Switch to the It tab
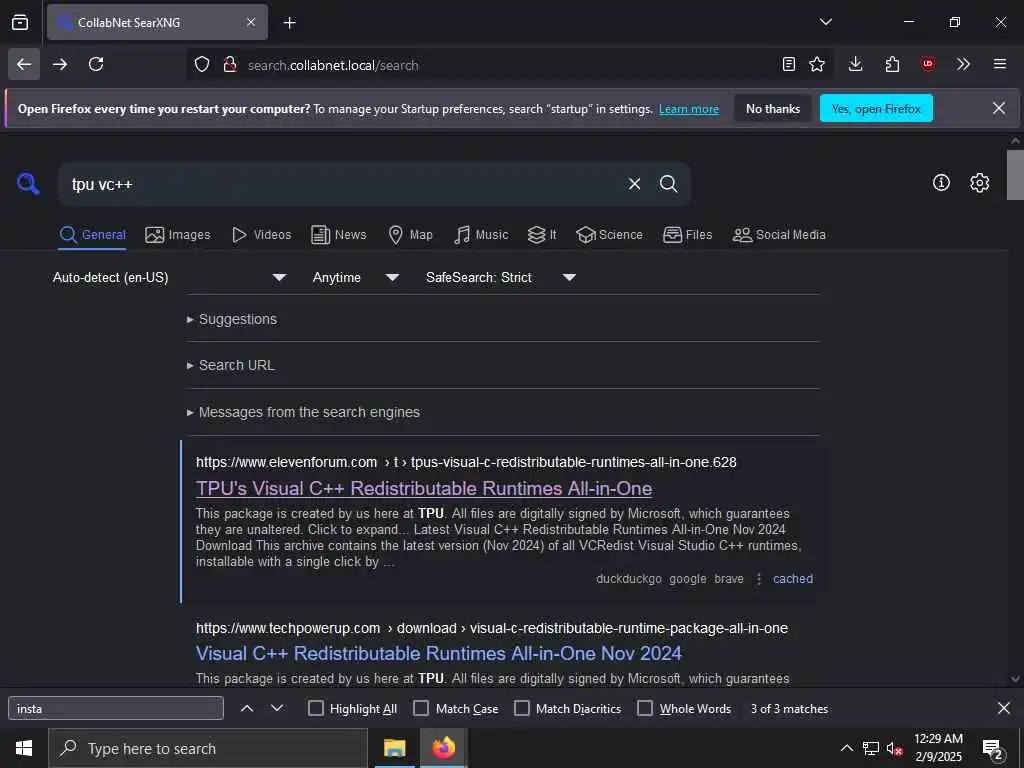This screenshot has width=1024, height=768. [x=542, y=235]
